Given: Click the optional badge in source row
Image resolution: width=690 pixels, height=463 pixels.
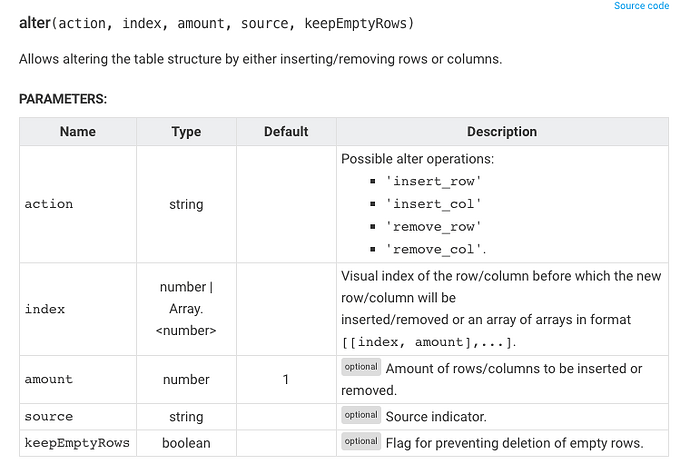Looking at the screenshot, I should pos(361,415).
